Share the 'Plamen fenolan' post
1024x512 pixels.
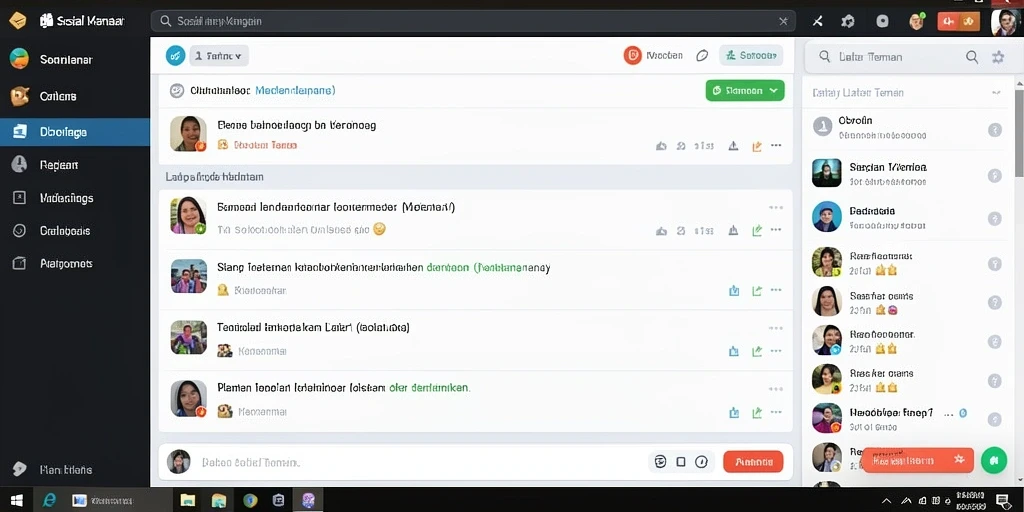[756, 413]
